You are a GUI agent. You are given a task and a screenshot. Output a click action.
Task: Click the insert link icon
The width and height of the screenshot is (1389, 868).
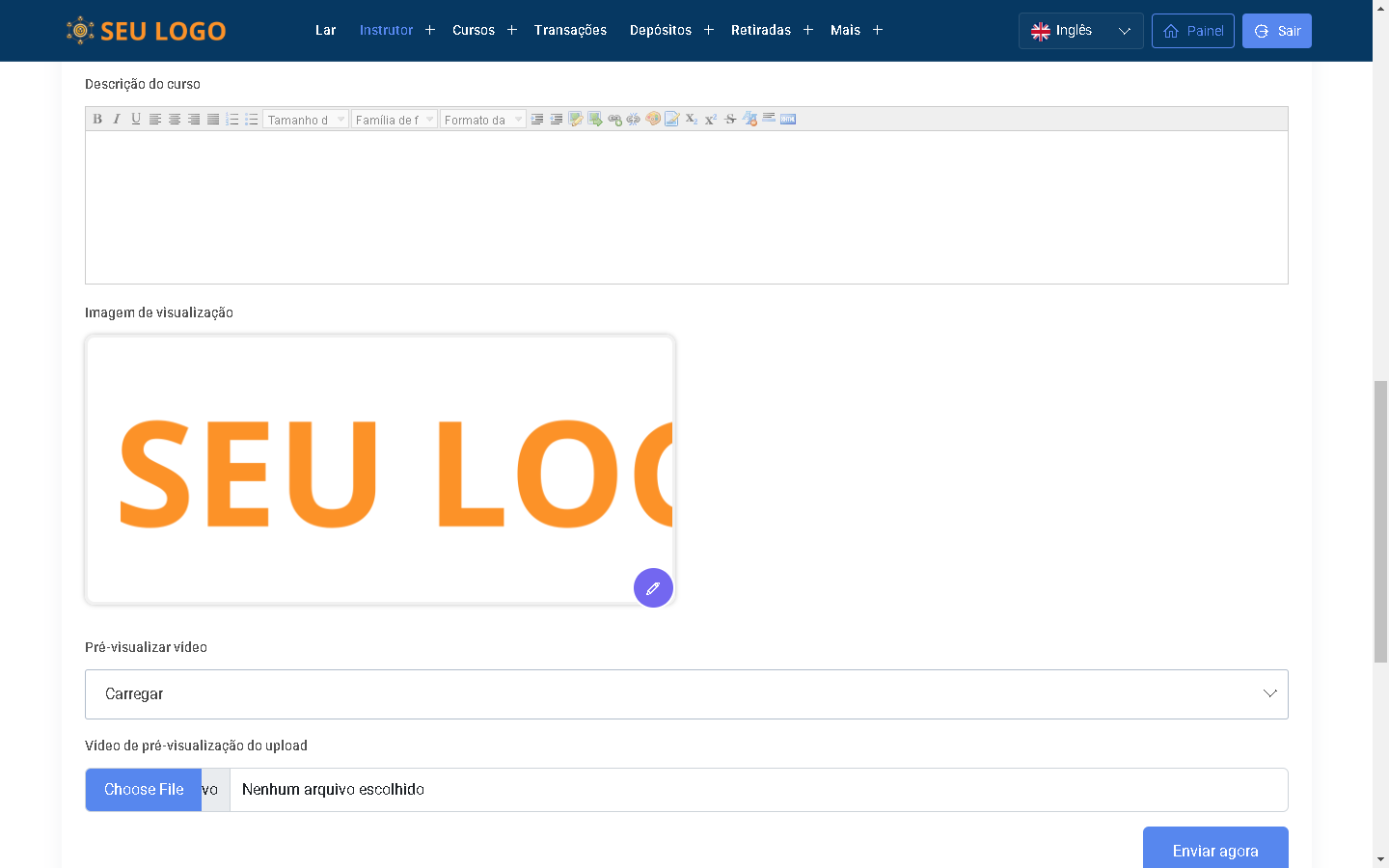coord(614,120)
